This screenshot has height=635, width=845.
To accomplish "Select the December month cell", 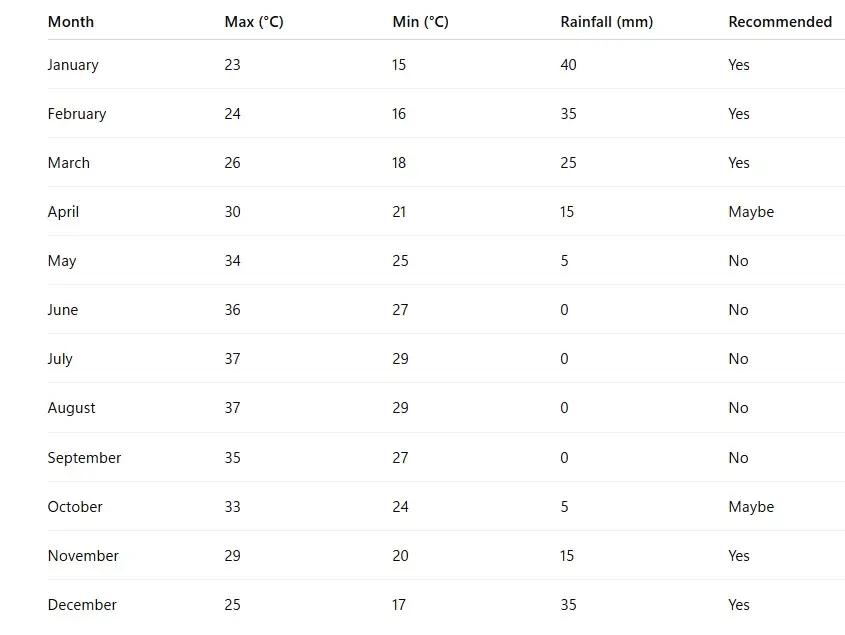I will [x=82, y=605].
